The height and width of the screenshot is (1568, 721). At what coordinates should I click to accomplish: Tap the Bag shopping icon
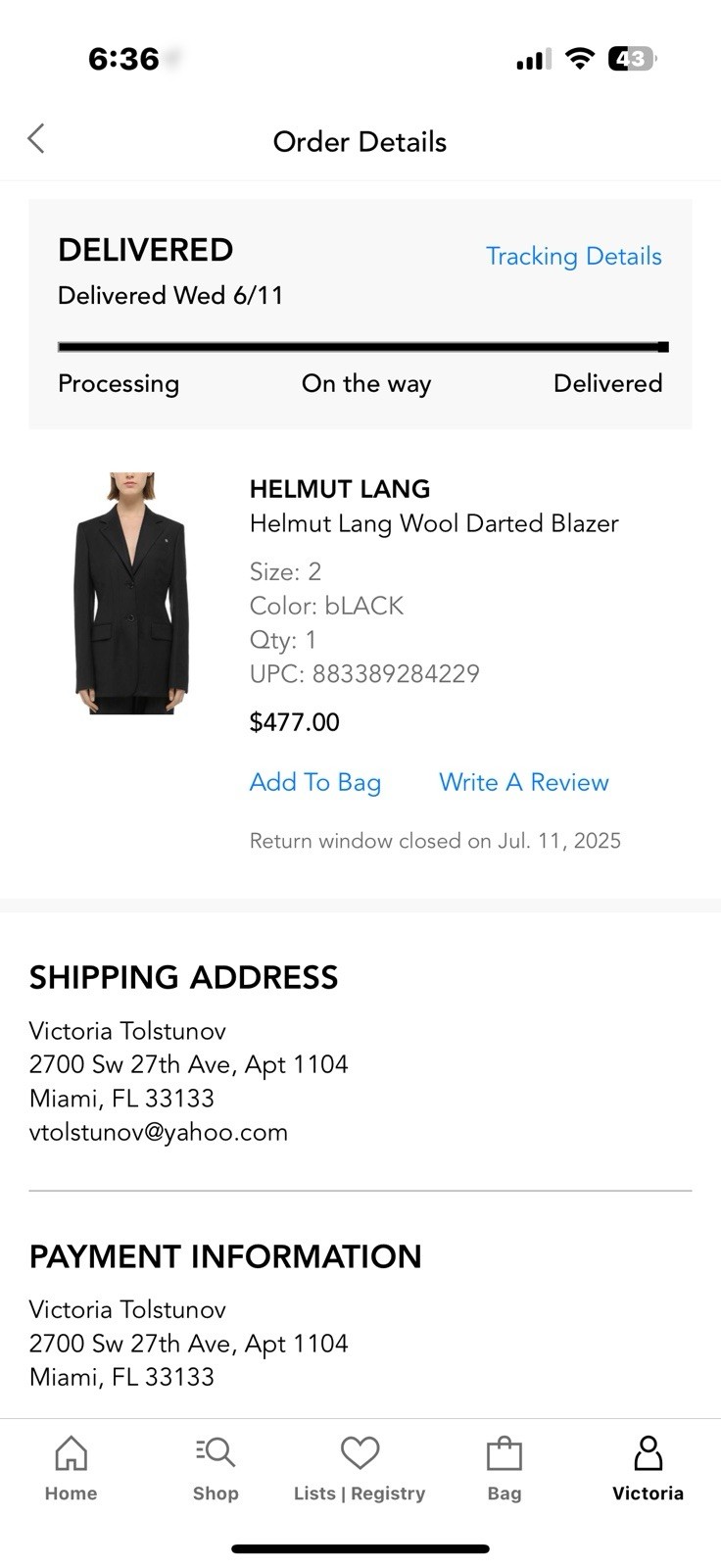pos(505,1453)
